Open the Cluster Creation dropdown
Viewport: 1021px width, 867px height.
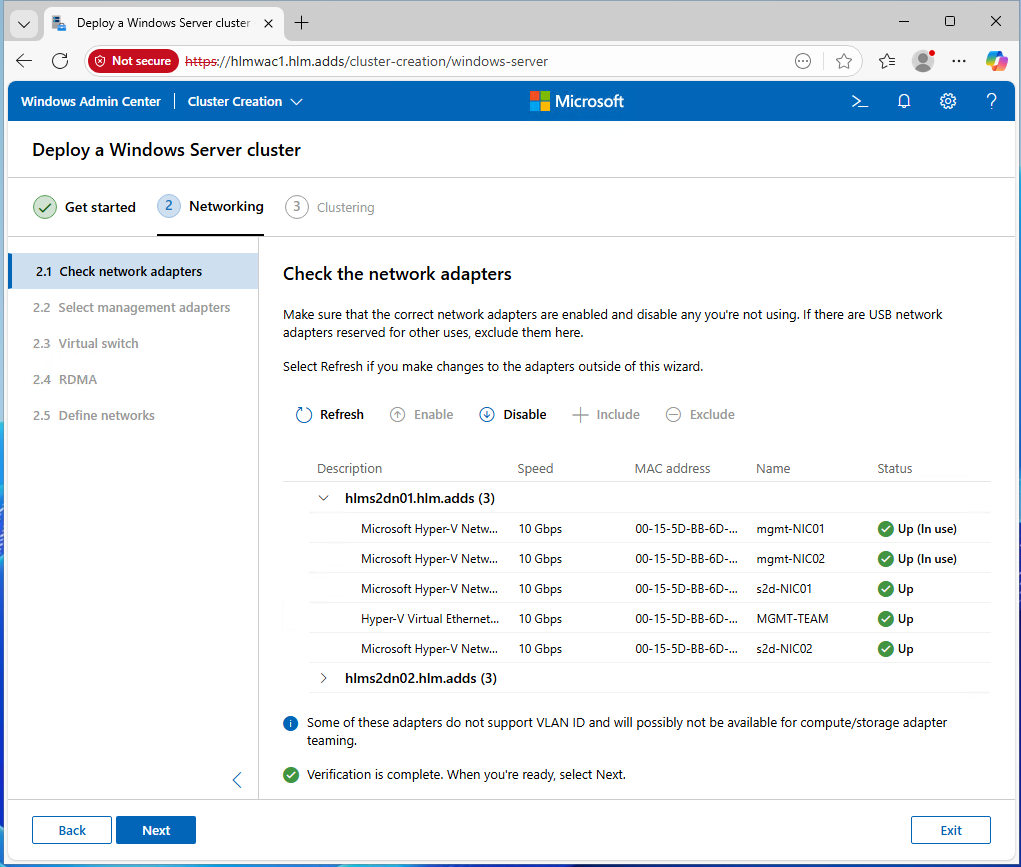[x=245, y=101]
